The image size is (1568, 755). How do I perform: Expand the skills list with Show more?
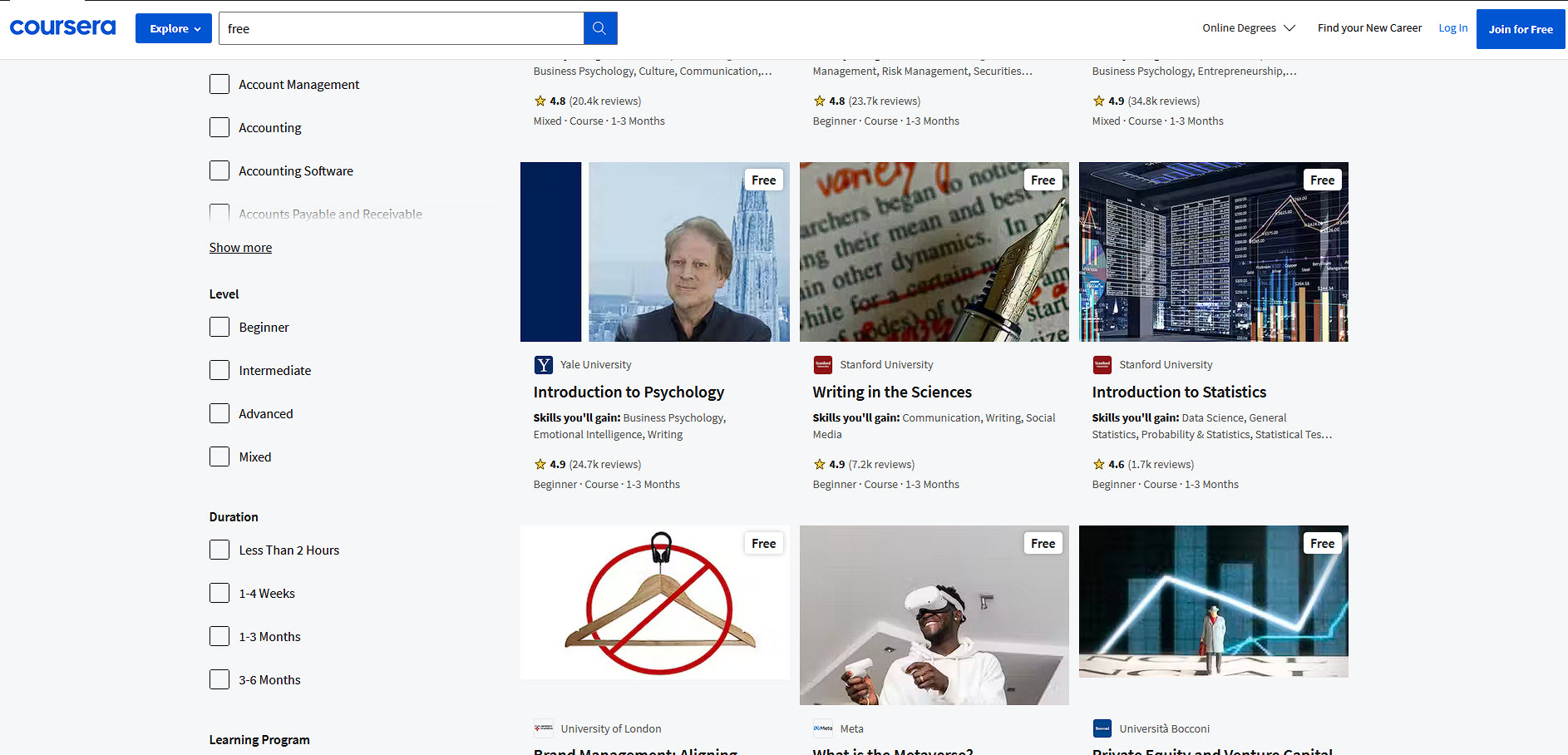click(240, 248)
